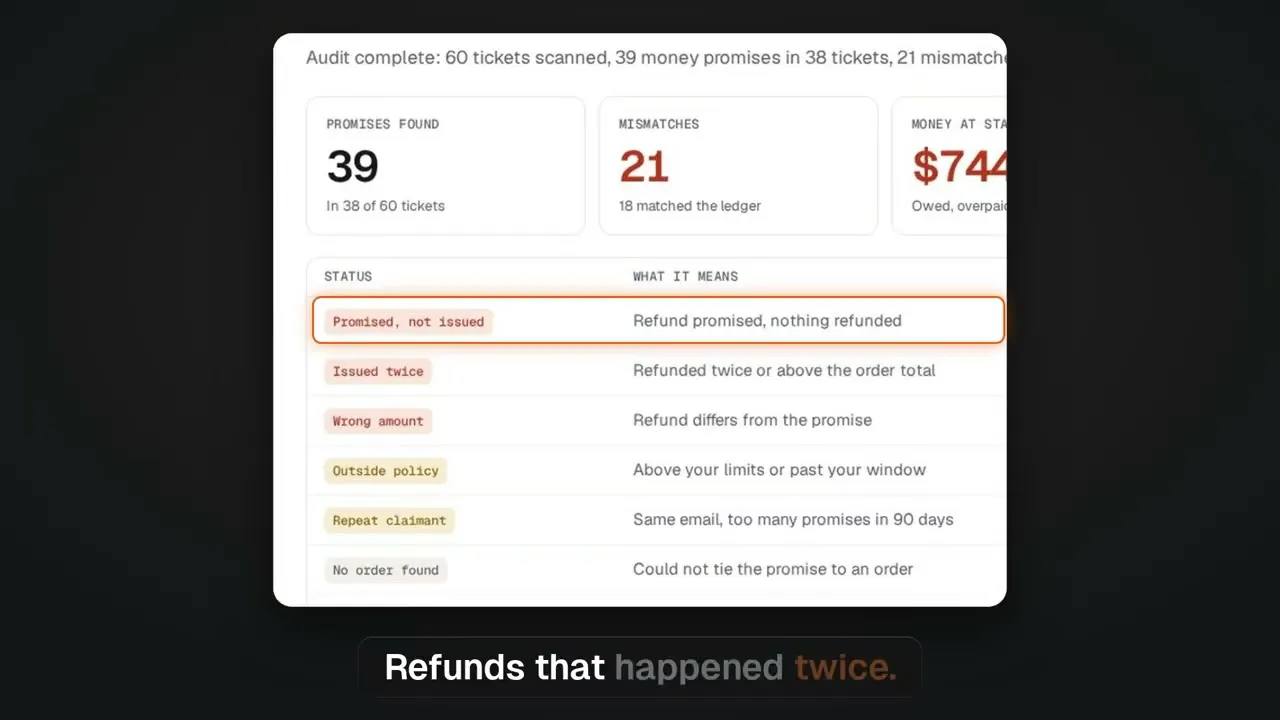Select the 'Outside policy' status badge
The image size is (1280, 720).
[x=385, y=470]
